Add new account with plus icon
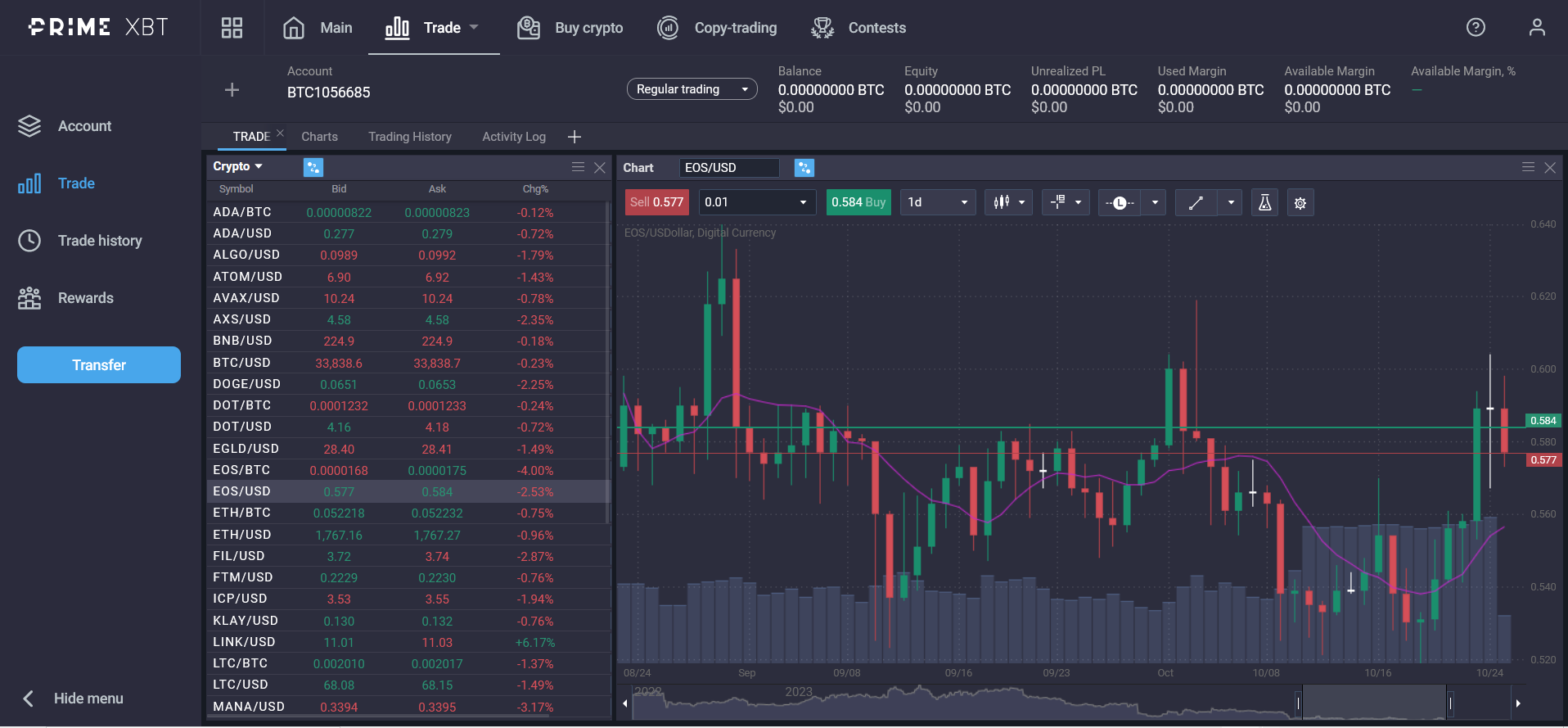 (232, 90)
